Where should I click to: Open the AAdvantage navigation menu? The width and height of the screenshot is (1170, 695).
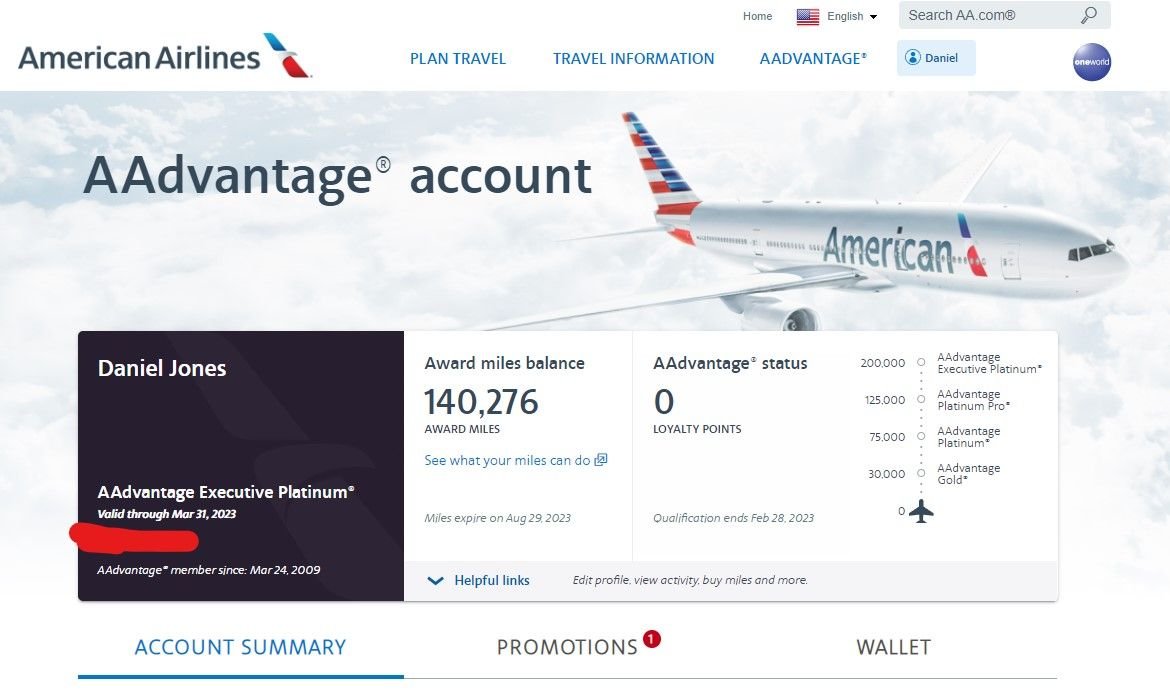click(813, 59)
